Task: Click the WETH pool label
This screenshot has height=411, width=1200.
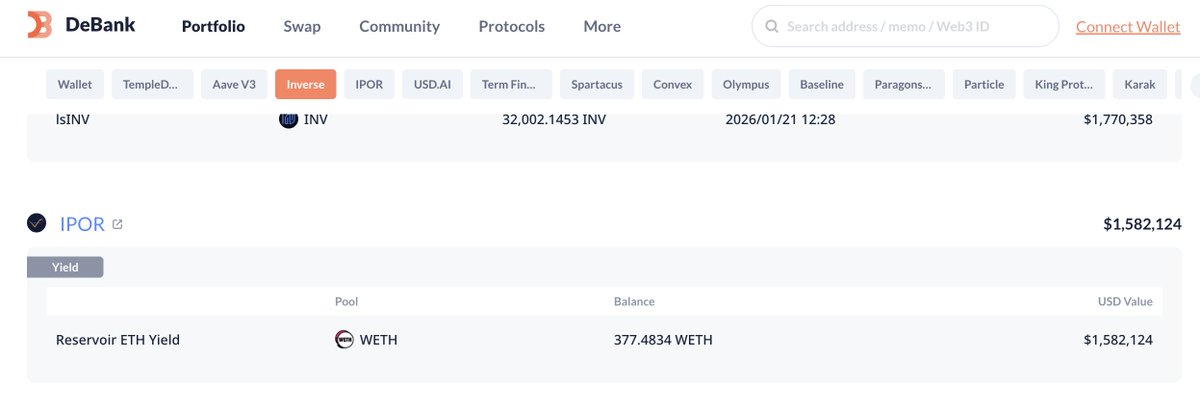Action: click(379, 340)
